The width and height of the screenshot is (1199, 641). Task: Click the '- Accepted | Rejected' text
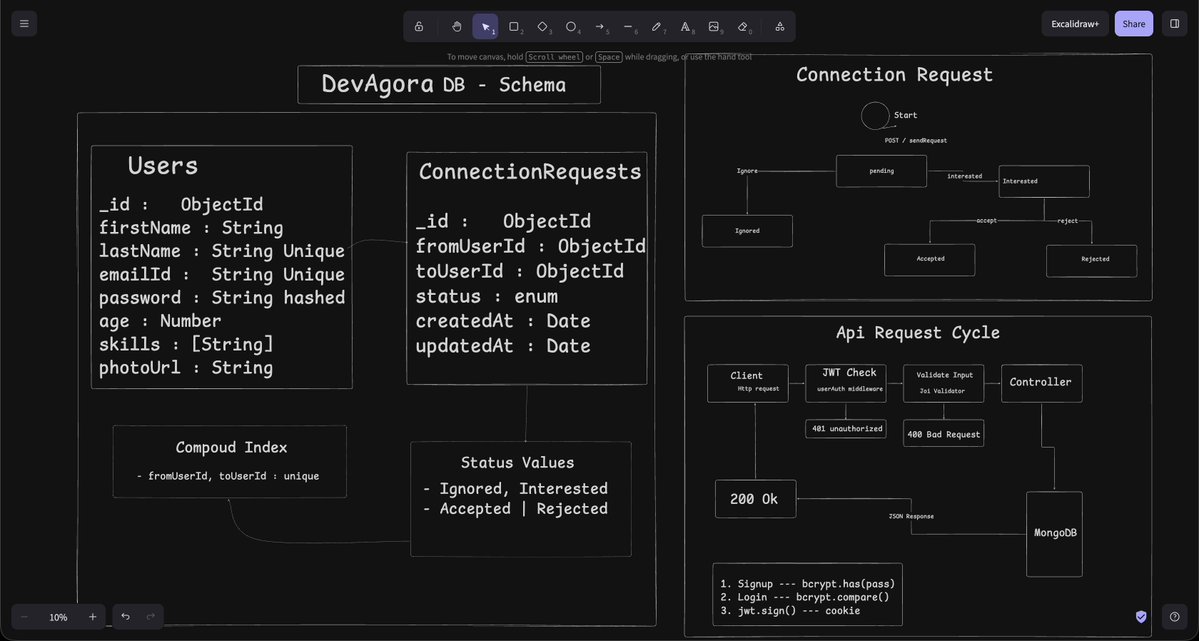515,509
